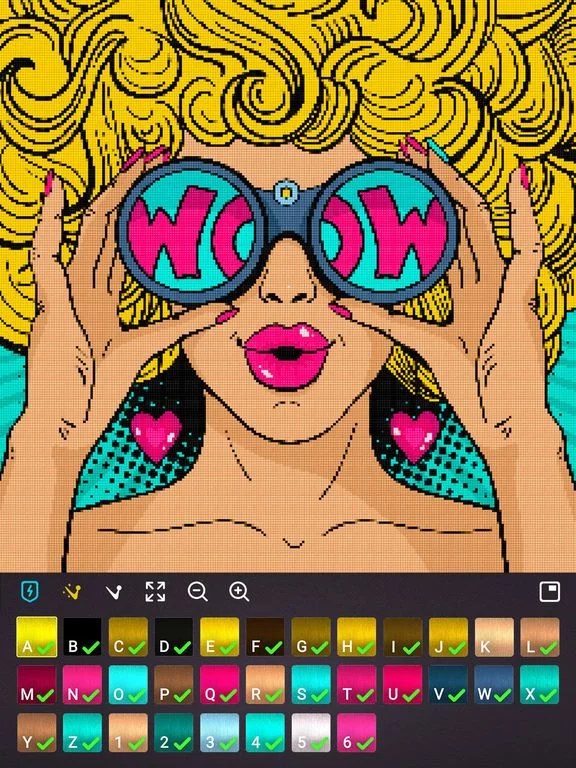This screenshot has height=768, width=576.
Task: Select turquoise swatch S
Action: [311, 685]
